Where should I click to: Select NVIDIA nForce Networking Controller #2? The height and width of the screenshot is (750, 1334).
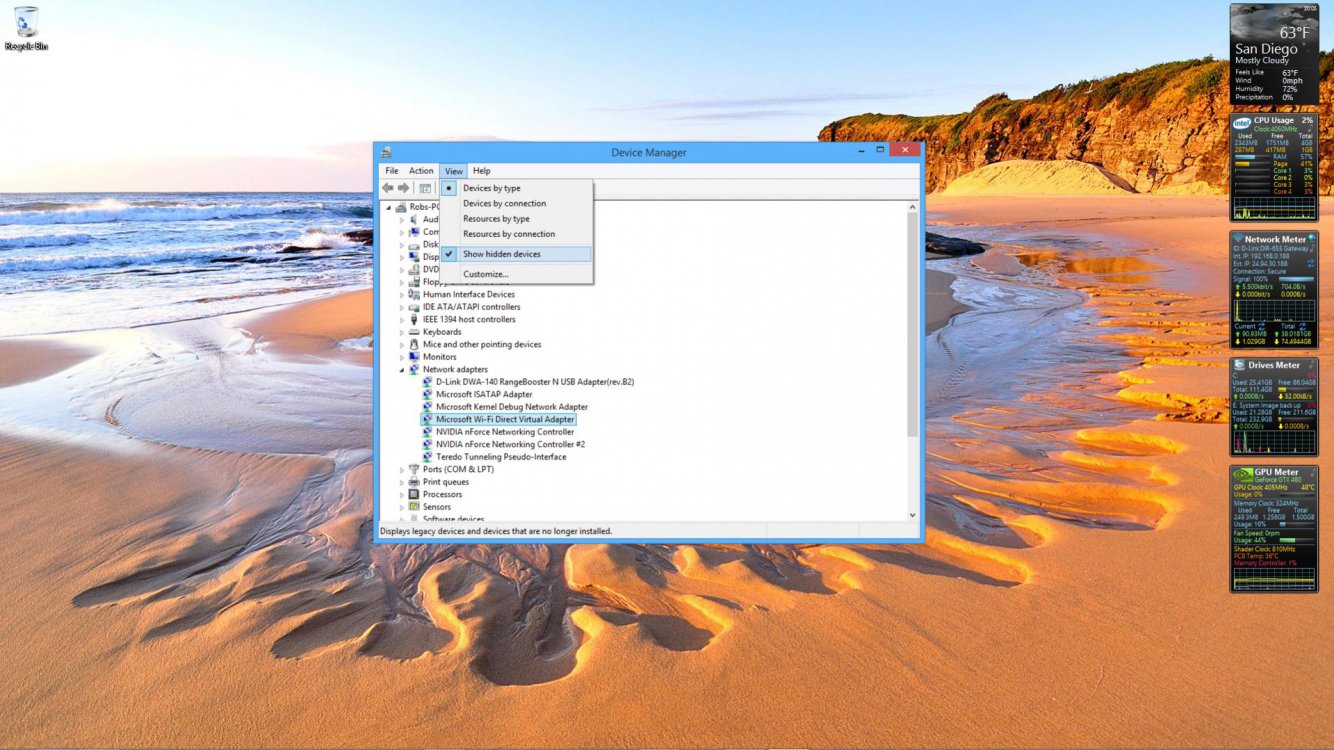(510, 444)
